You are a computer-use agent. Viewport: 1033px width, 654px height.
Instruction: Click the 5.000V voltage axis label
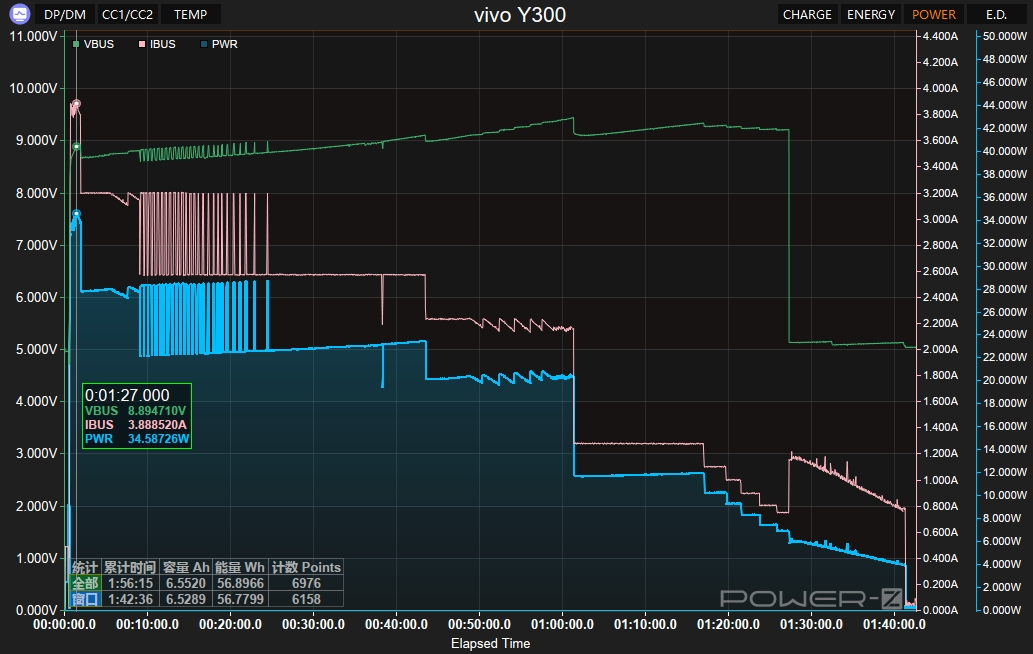tap(36, 349)
